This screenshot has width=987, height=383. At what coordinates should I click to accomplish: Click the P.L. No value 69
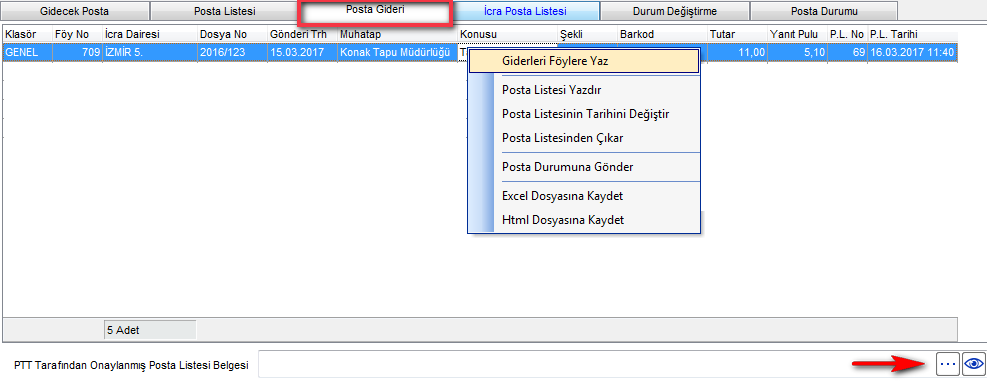click(847, 53)
